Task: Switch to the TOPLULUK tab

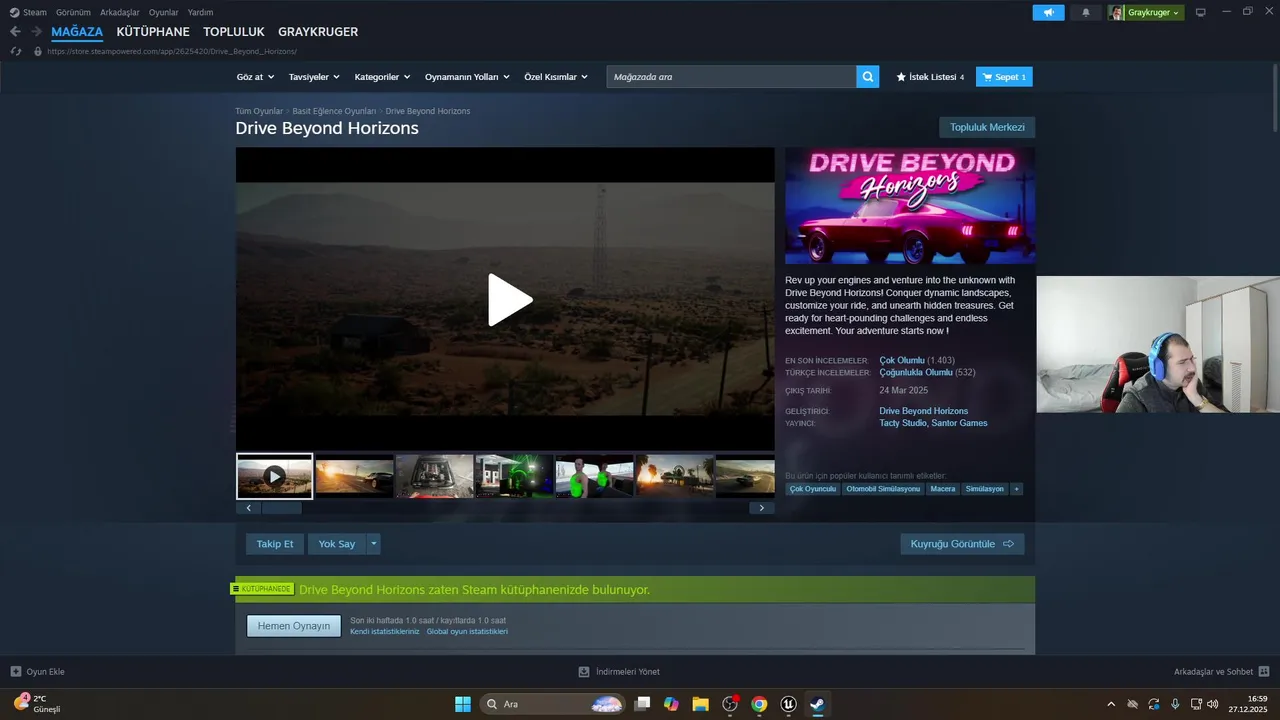Action: (234, 32)
